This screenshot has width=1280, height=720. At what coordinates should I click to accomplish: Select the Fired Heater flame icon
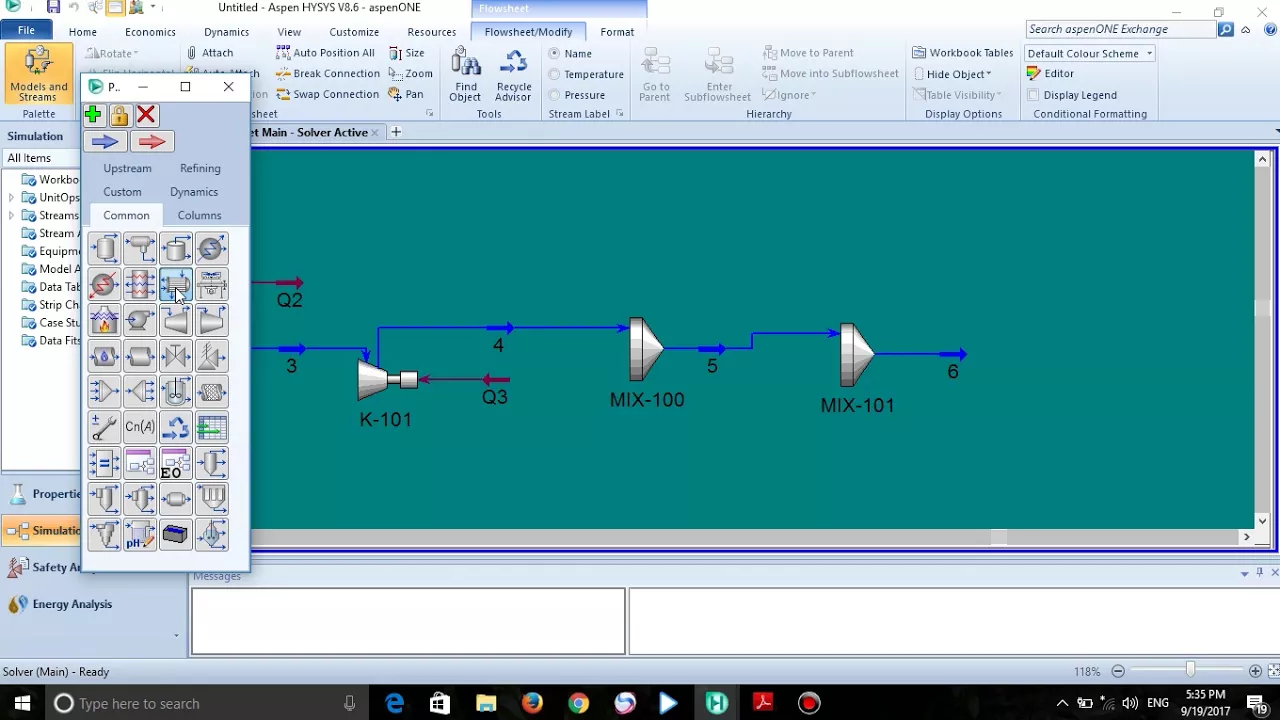tap(104, 321)
